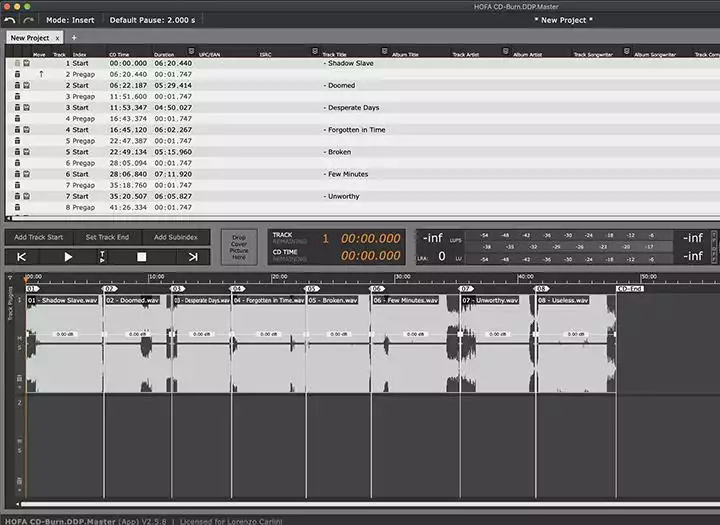Click the Add Subindex button

pyautogui.click(x=175, y=237)
